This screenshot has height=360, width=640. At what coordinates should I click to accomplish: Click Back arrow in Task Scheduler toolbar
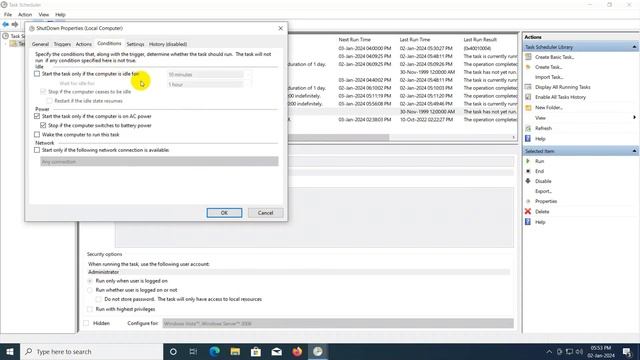[5, 24]
